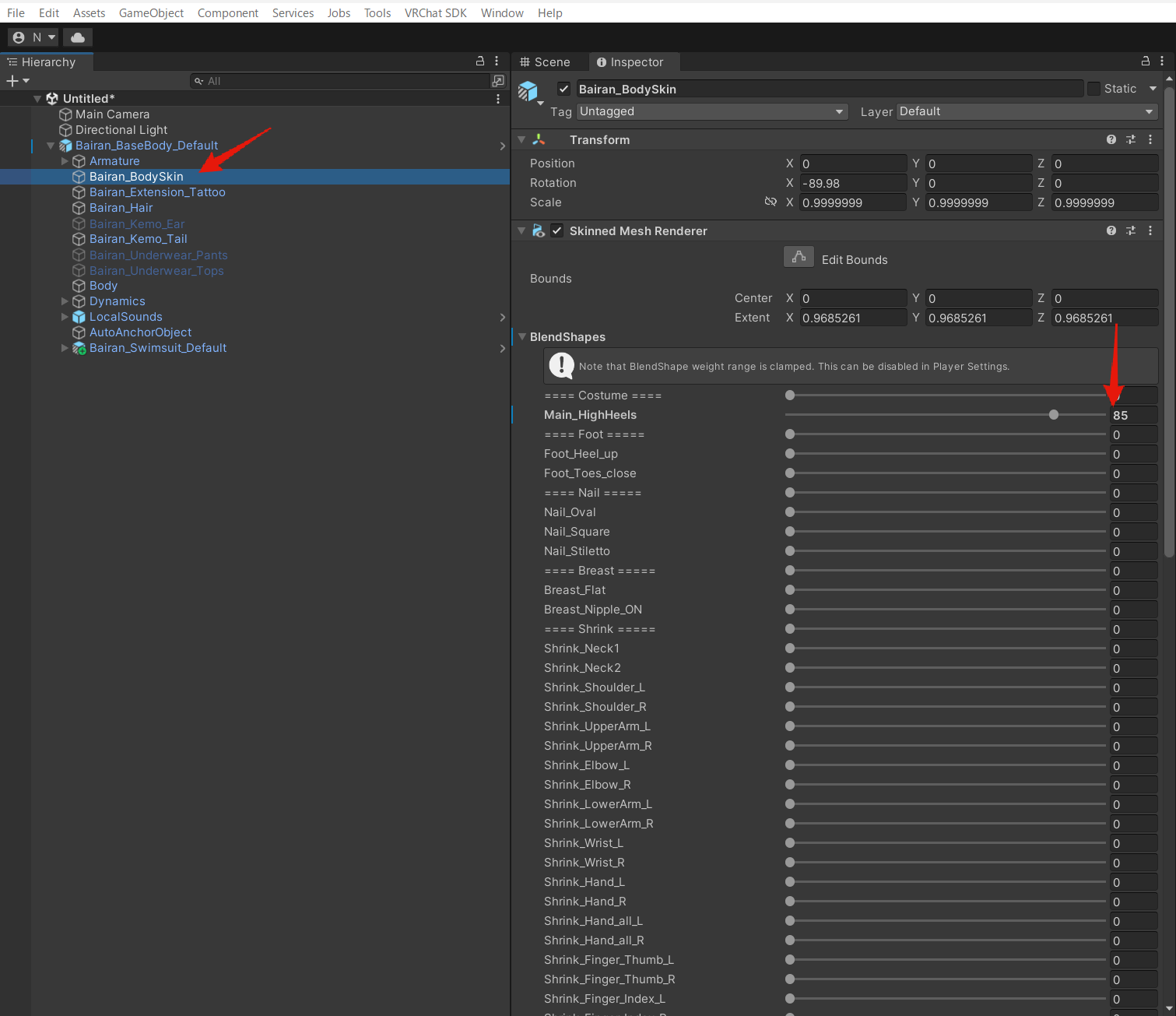Screen dimensions: 1176x1016
Task: Toggle the Static checkbox
Action: click(x=1094, y=89)
